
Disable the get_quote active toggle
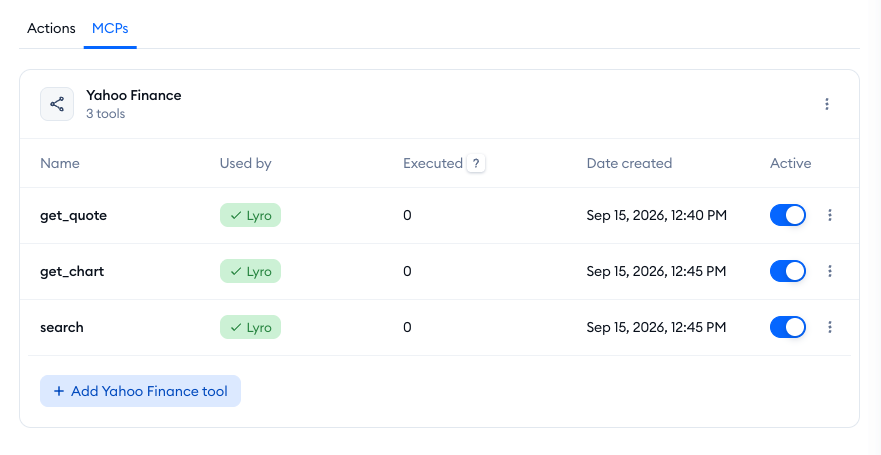[x=788, y=215]
